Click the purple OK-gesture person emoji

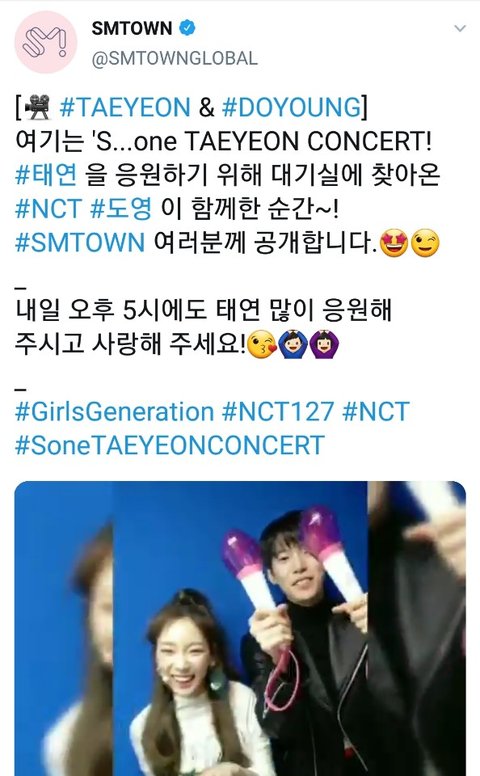click(324, 344)
